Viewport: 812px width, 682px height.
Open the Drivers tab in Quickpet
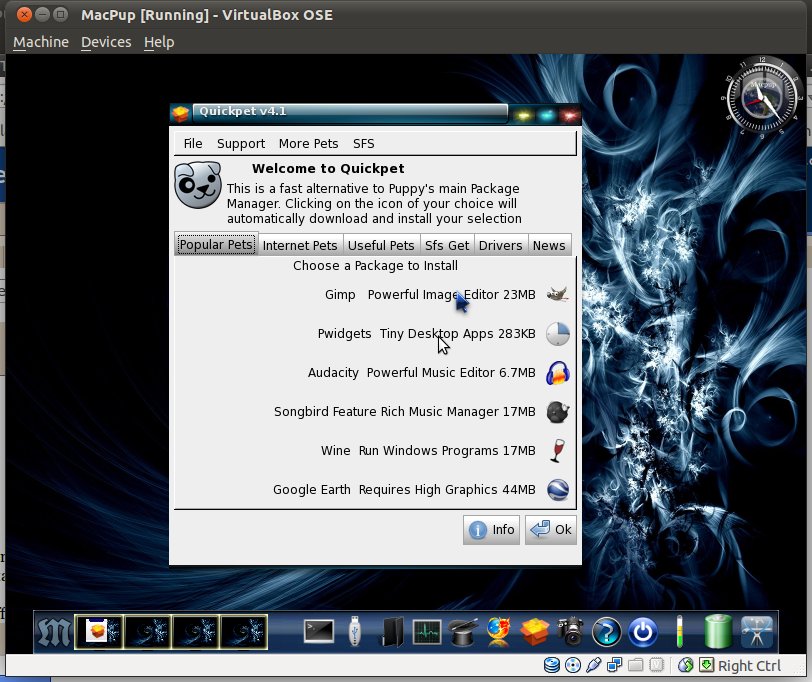(500, 244)
